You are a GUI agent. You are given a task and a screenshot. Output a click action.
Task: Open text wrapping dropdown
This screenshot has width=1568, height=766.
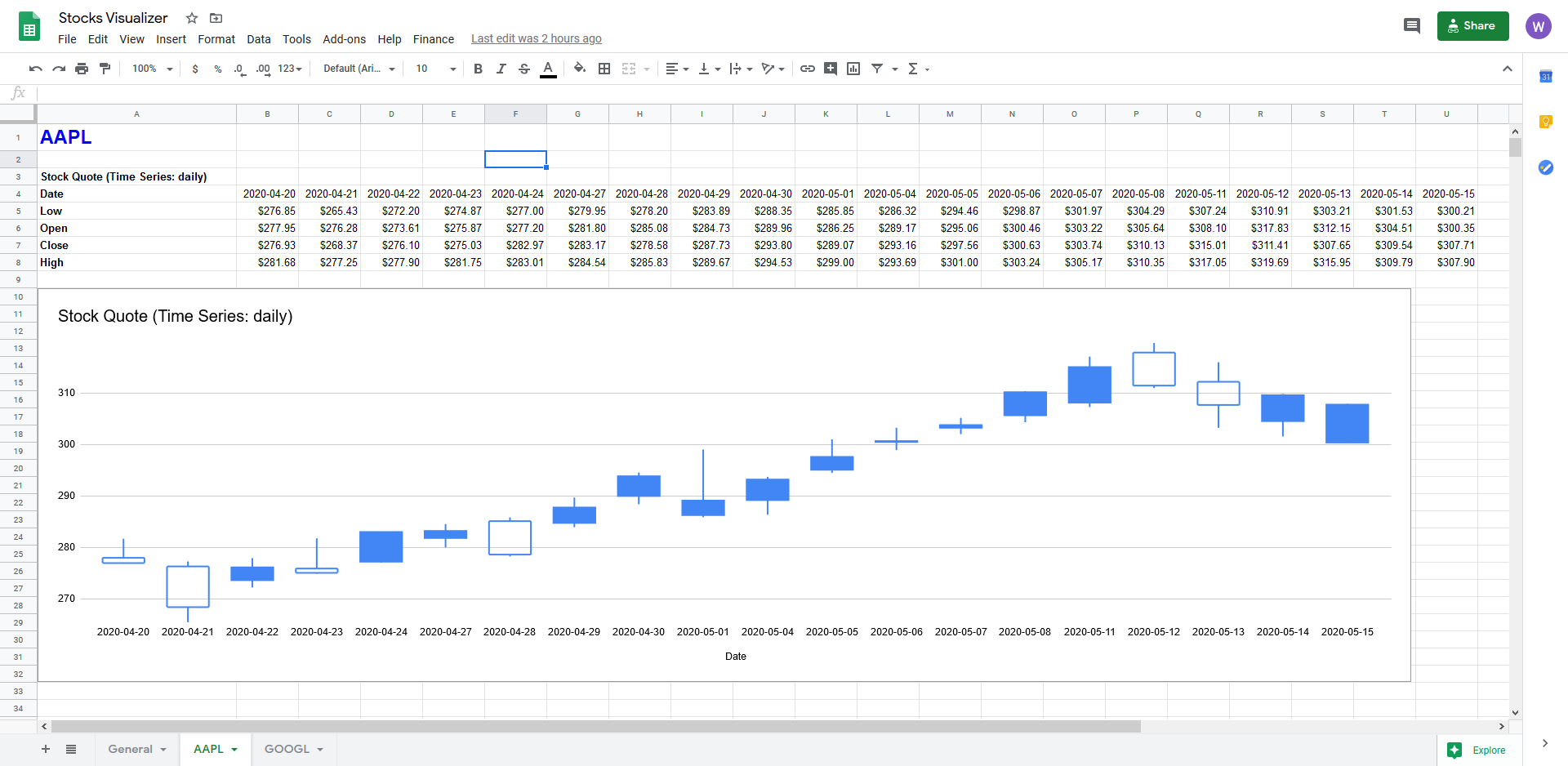(x=741, y=69)
